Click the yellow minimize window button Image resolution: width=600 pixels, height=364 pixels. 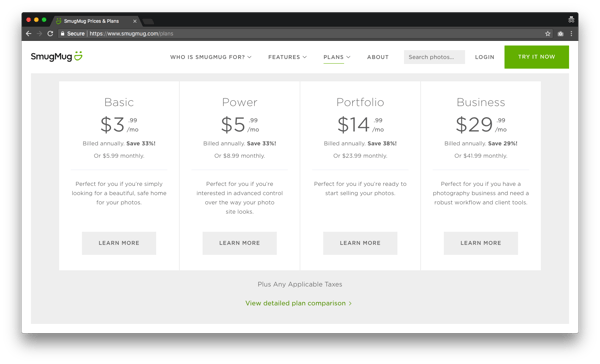[x=36, y=20]
